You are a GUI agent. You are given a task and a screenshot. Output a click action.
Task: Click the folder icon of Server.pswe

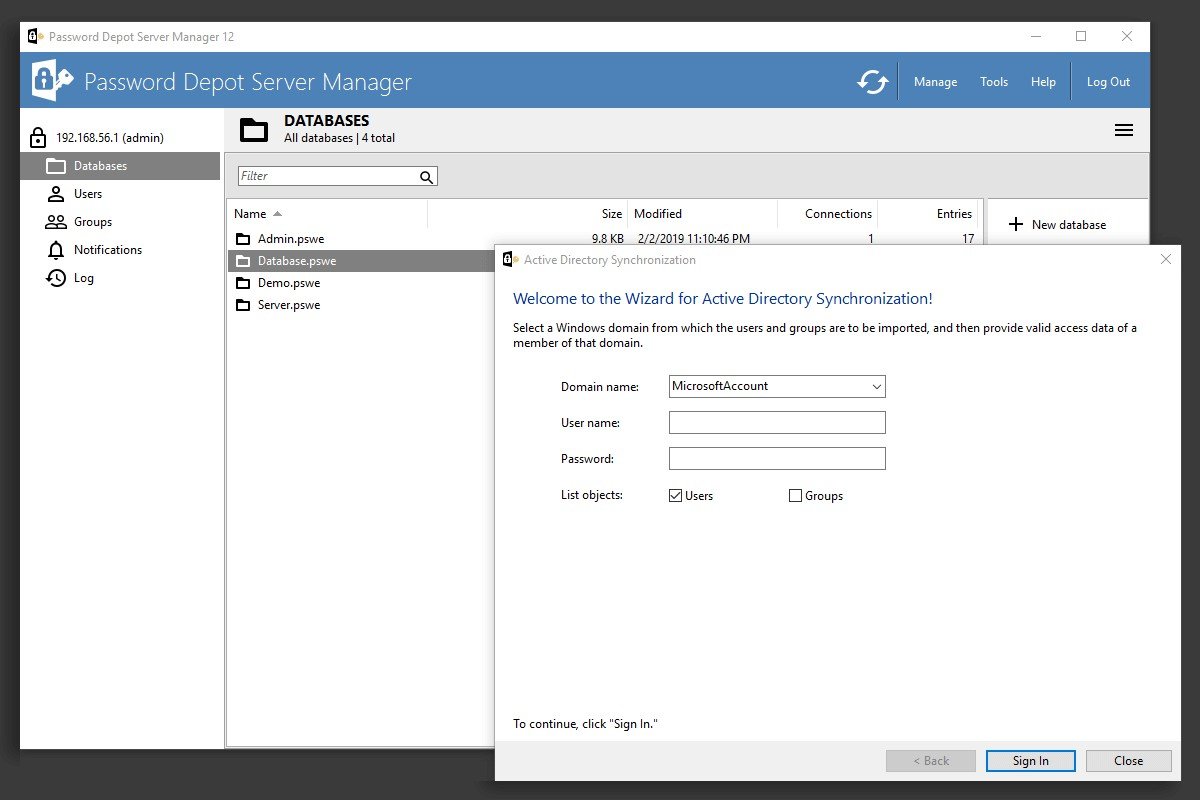click(243, 305)
